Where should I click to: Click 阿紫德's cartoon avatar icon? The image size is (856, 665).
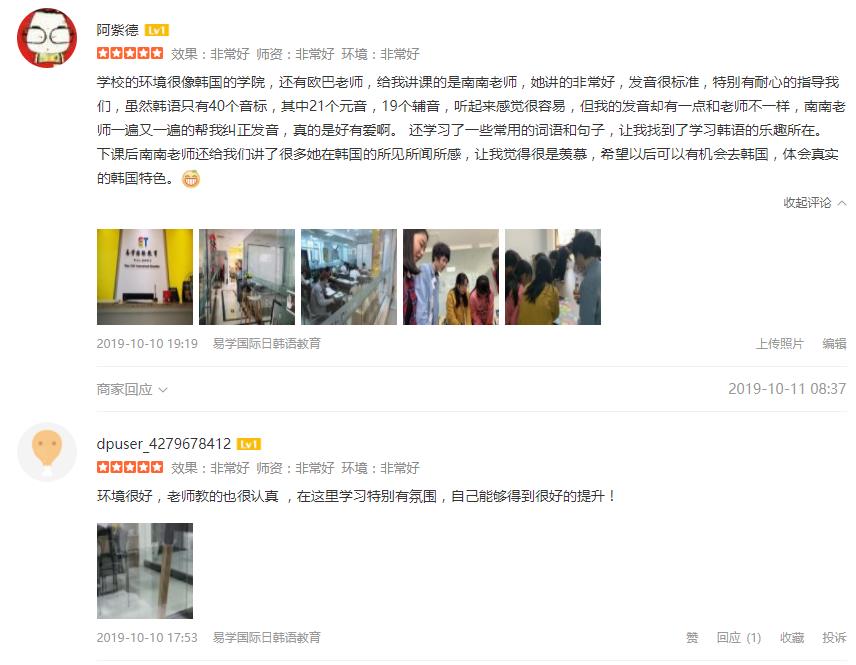(x=47, y=38)
